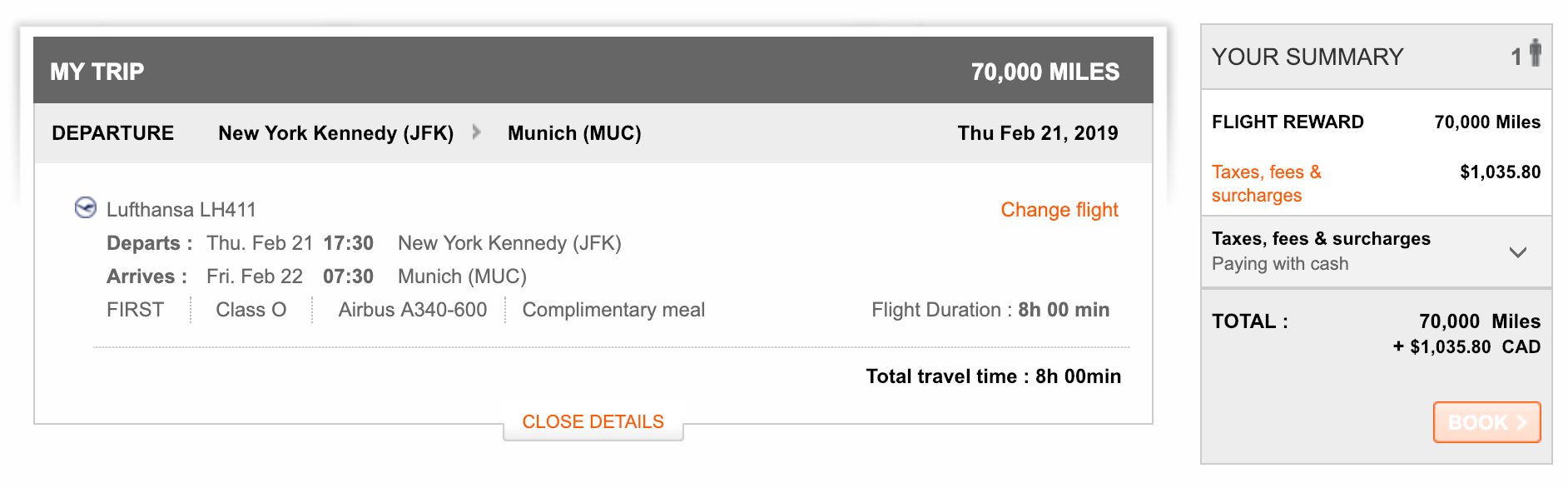Screen dimensions: 1568x493
Task: Collapse the trip with CLOSE DETAILS
Action: (593, 421)
